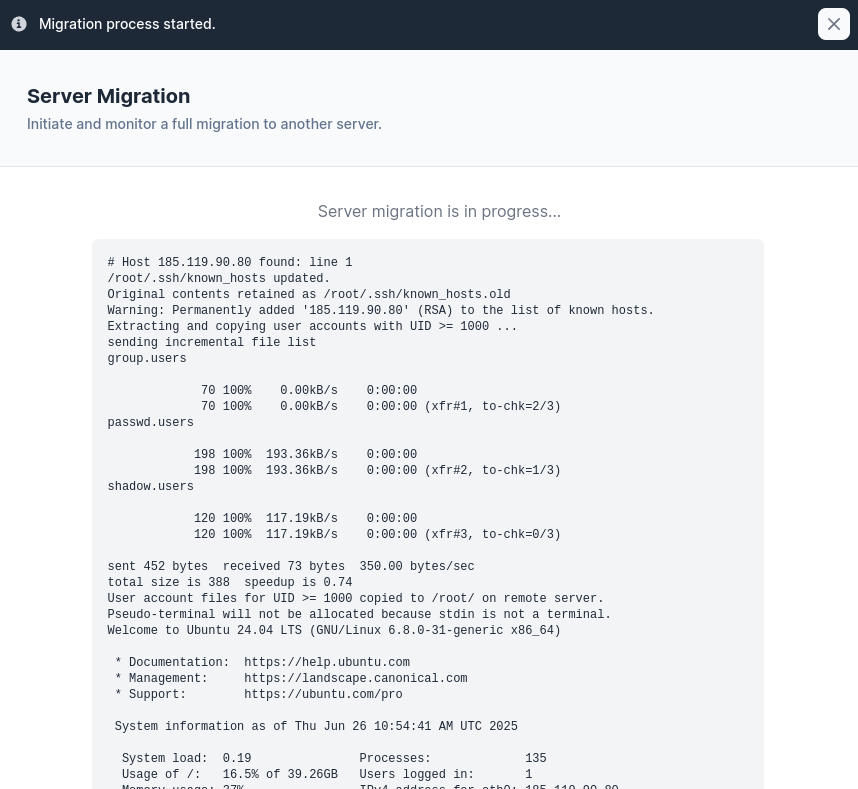The width and height of the screenshot is (858, 789).
Task: Click the https://help.ubuntu.com documentation URL
Action: pos(327,662)
